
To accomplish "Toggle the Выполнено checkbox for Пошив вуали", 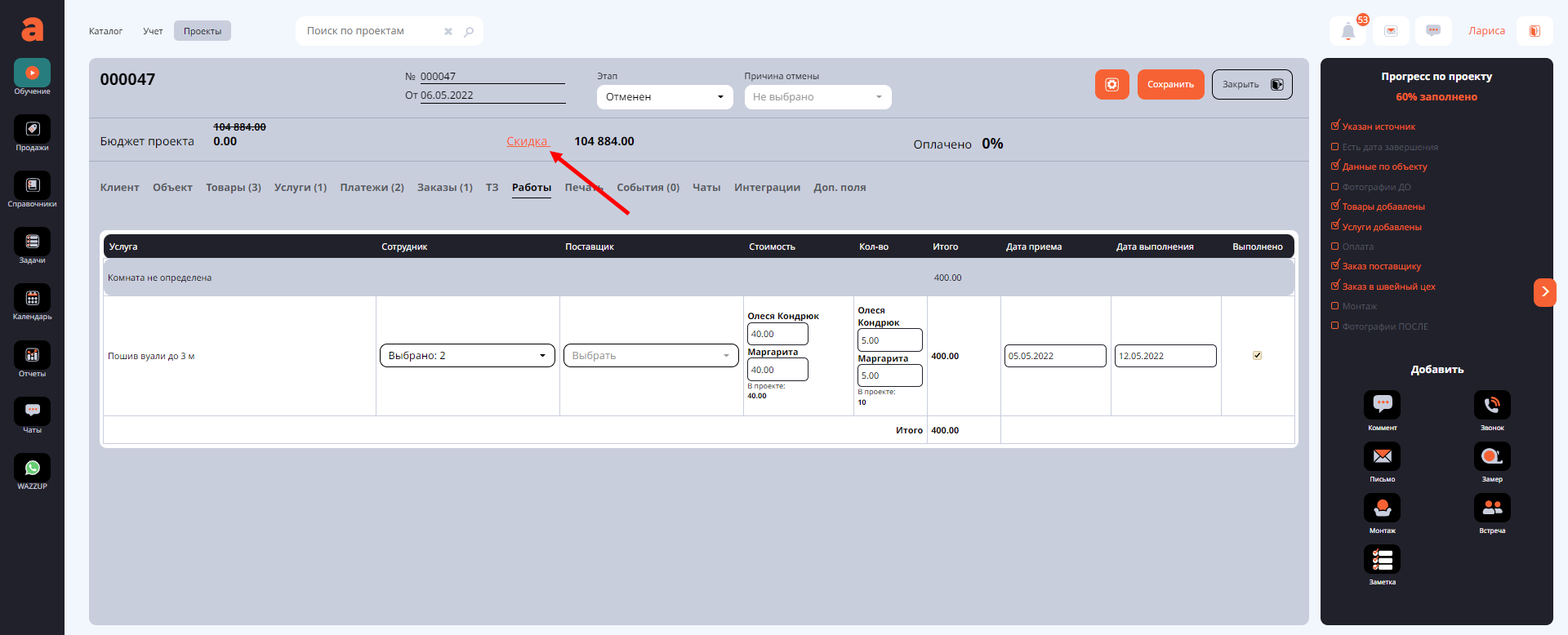I will coord(1257,356).
